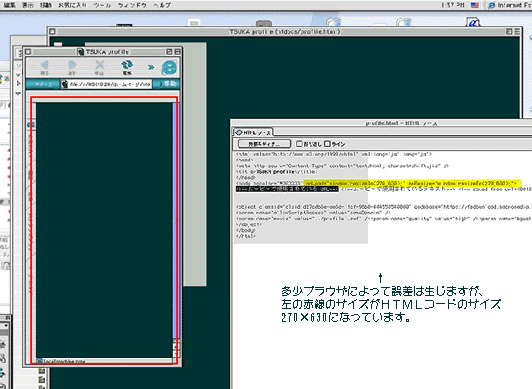Open the ウィンドウ menu

[x=132, y=5]
